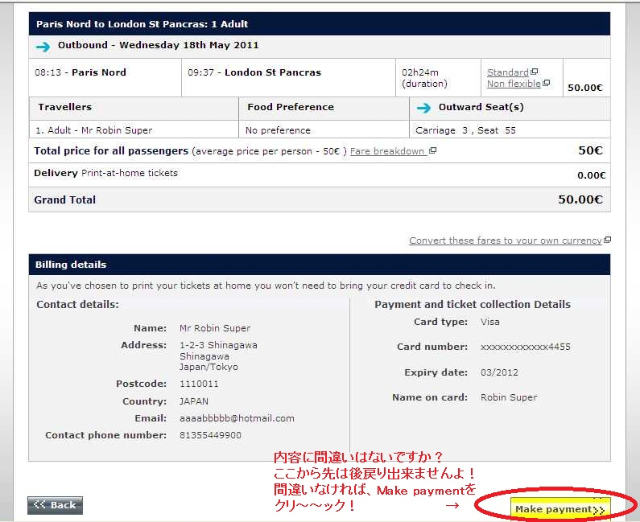
Task: Click the popup icon next to Standard
Action: 534,72
